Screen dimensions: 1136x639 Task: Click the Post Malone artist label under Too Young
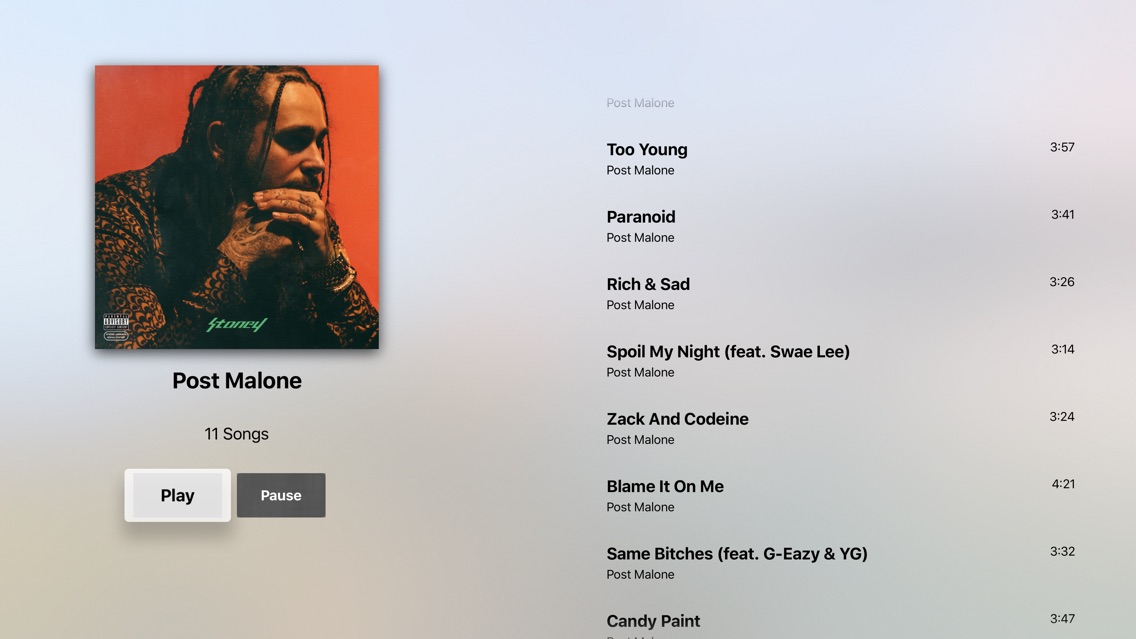[640, 170]
